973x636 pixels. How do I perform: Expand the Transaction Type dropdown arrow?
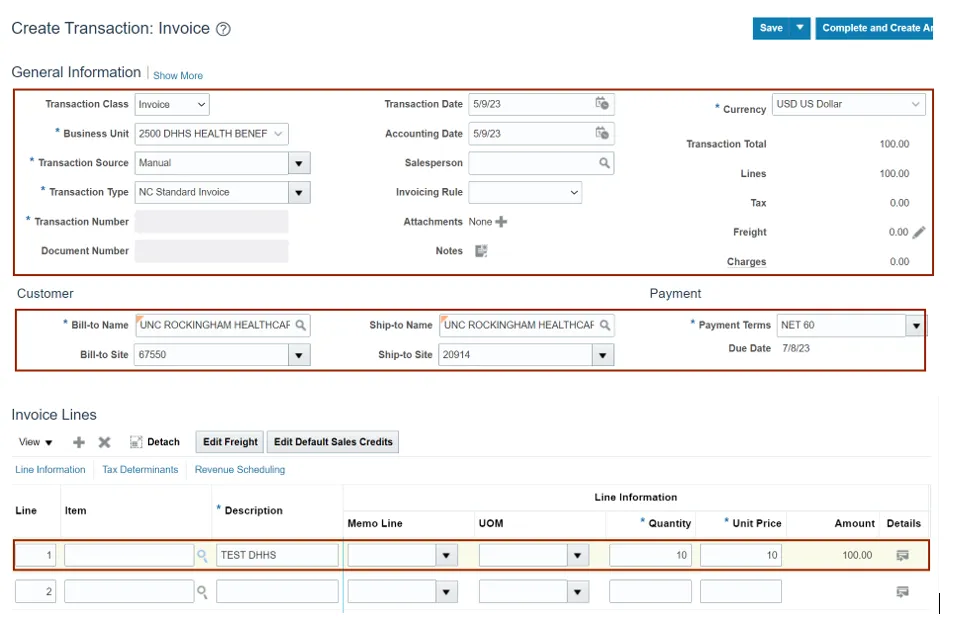tap(299, 192)
